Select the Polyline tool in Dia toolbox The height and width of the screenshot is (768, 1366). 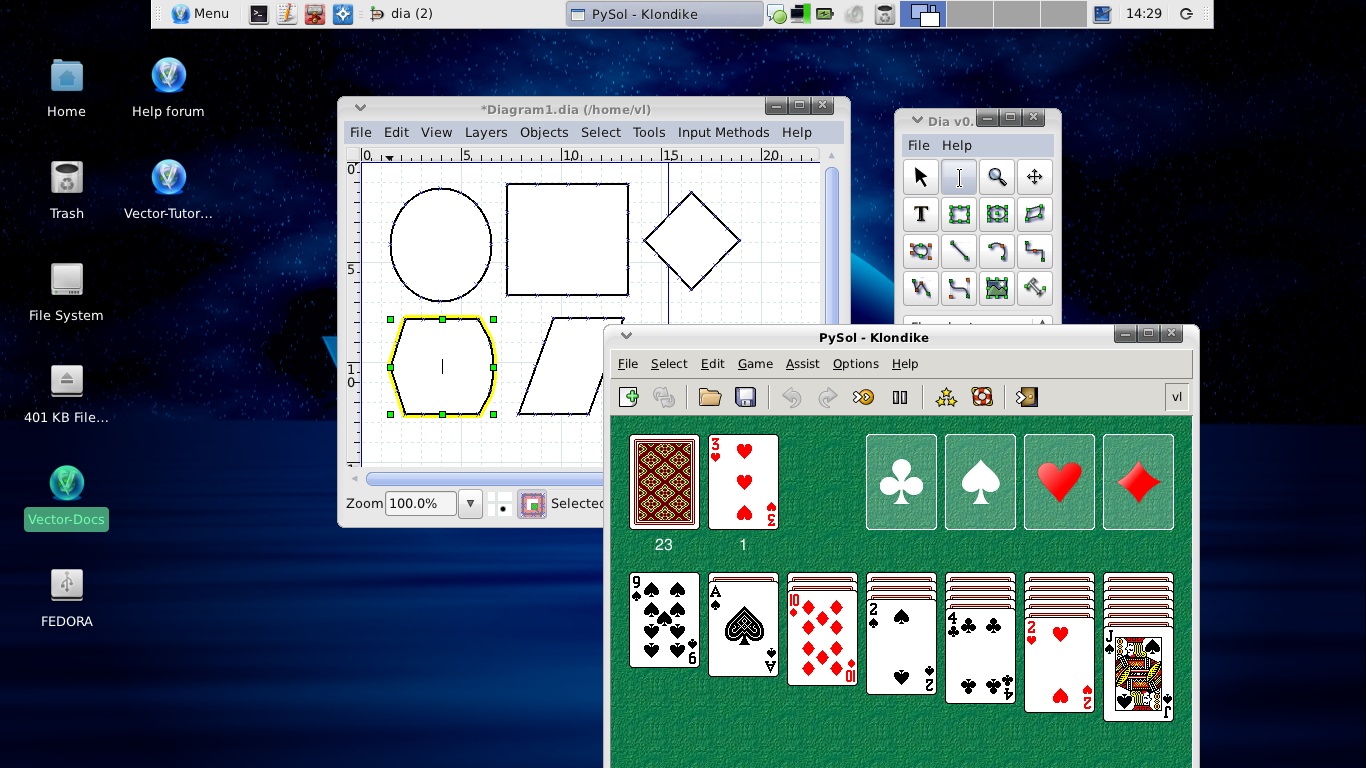921,288
